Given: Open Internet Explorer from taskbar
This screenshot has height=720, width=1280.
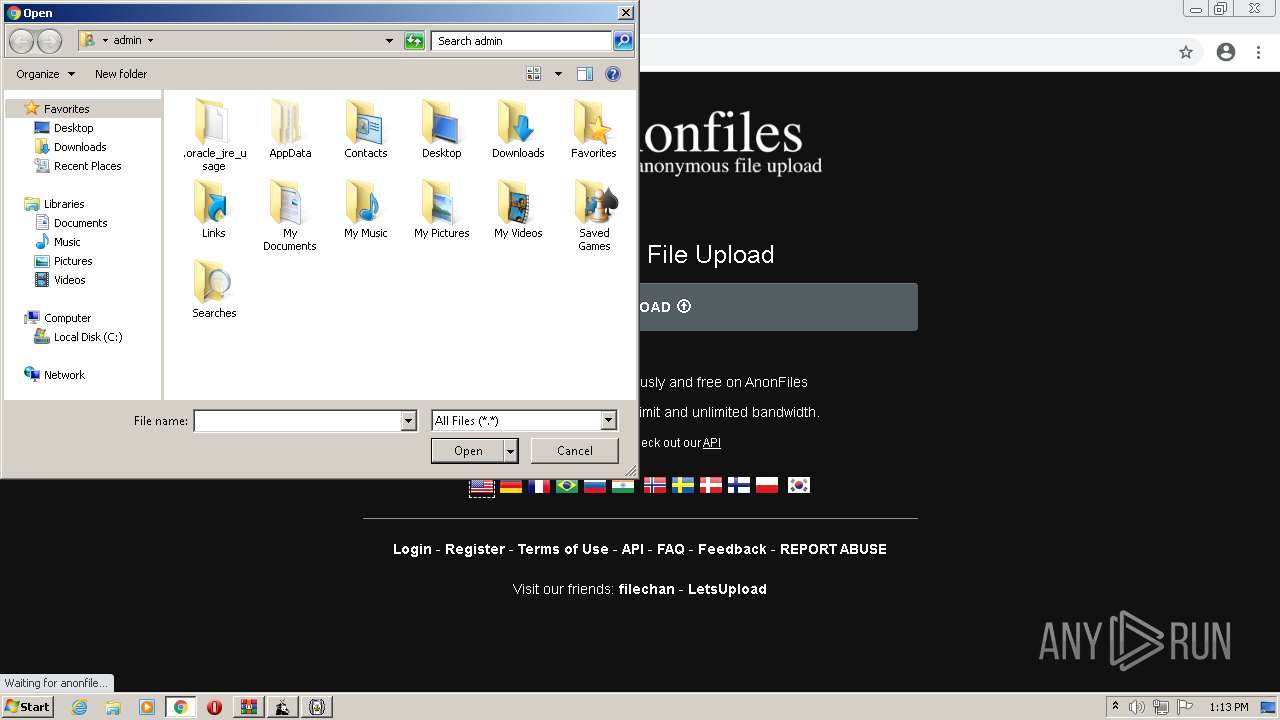Looking at the screenshot, I should pyautogui.click(x=80, y=707).
